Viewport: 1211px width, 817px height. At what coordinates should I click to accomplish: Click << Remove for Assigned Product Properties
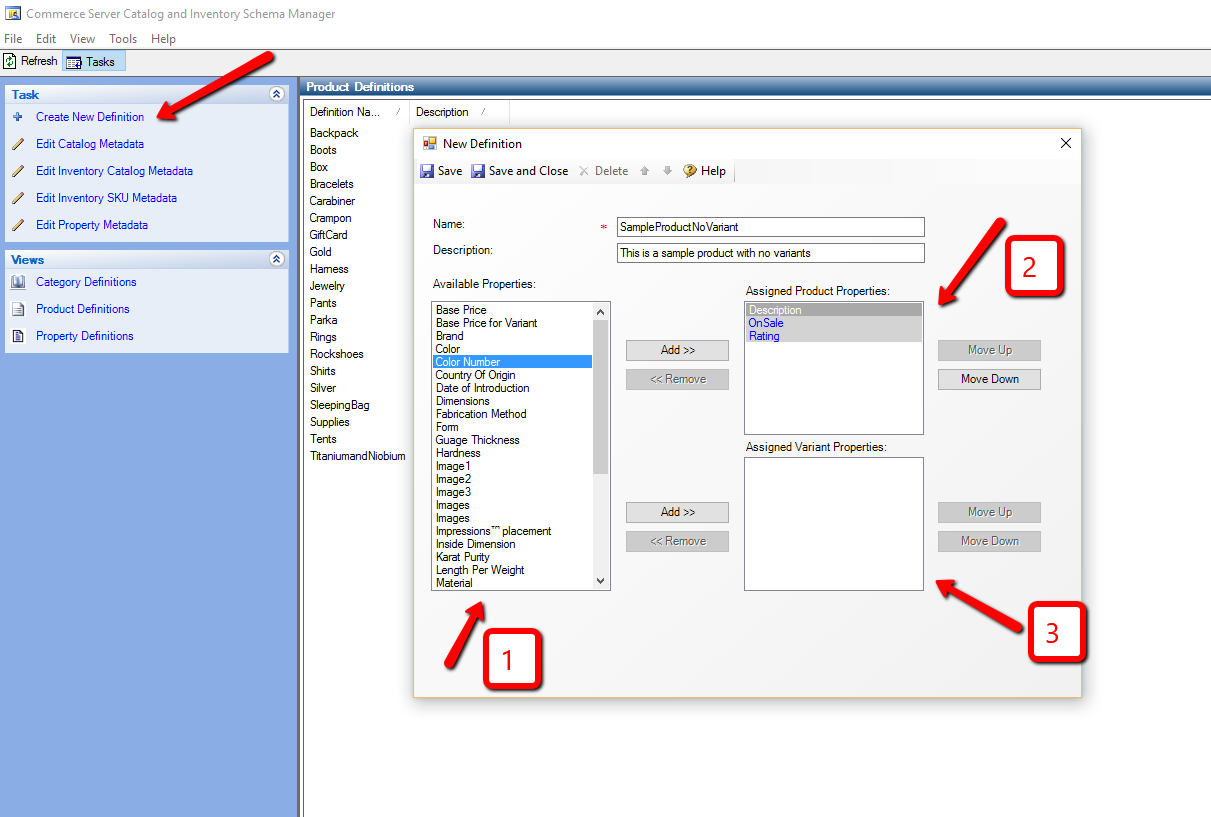tap(677, 379)
